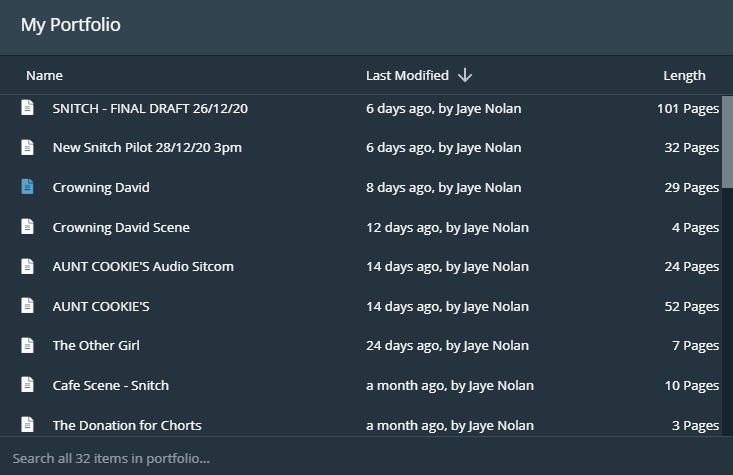Open The Other Girl script

96,345
